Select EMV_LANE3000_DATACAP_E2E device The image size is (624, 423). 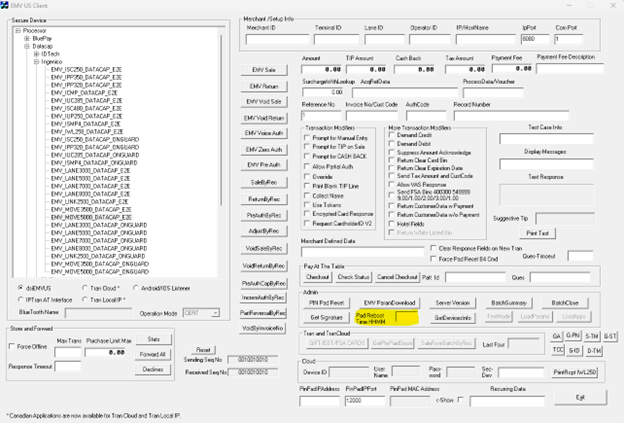(x=90, y=170)
